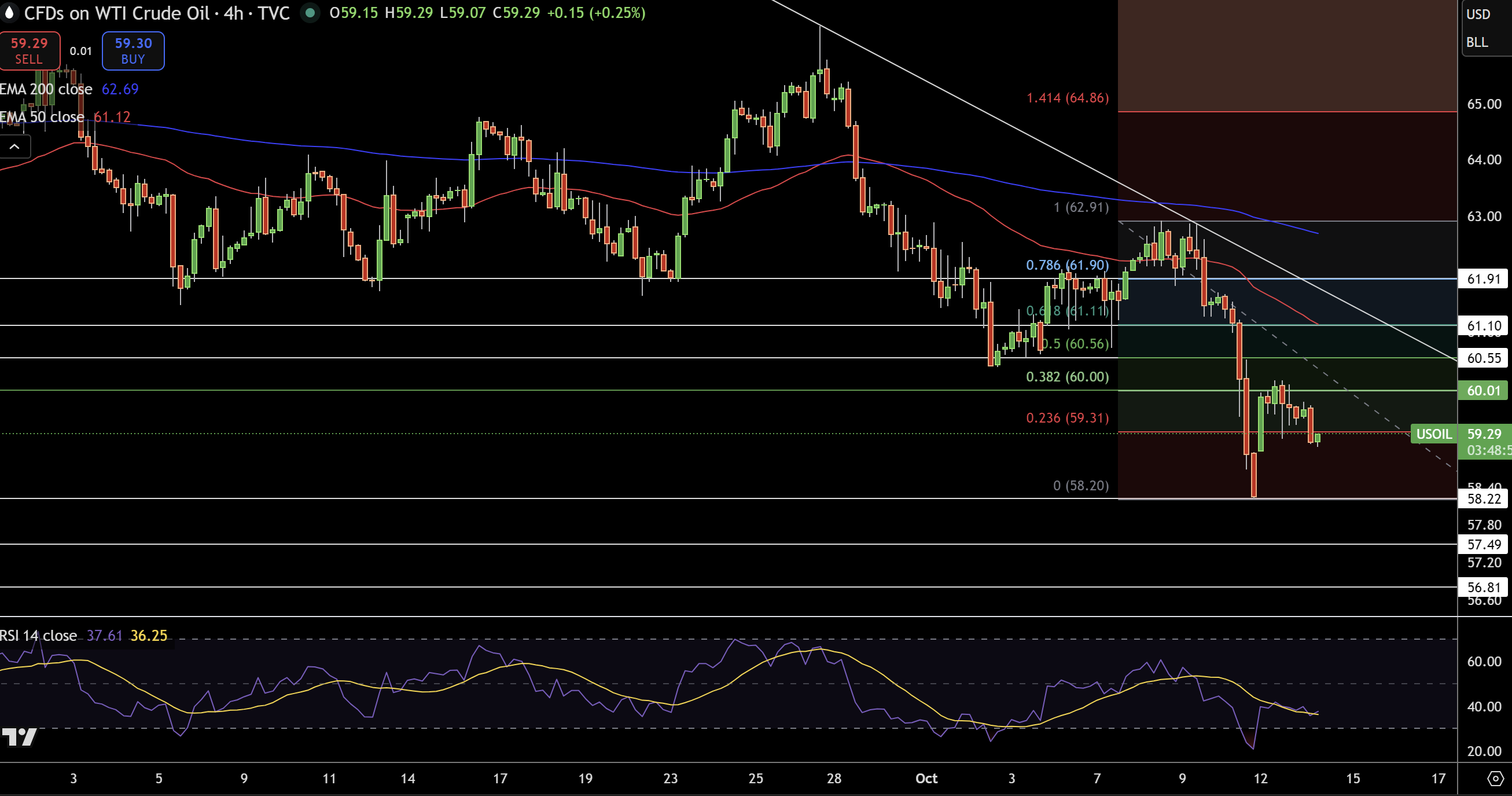Click the RSI value 37.61
Screen dimensions: 1512x796
[x=105, y=636]
